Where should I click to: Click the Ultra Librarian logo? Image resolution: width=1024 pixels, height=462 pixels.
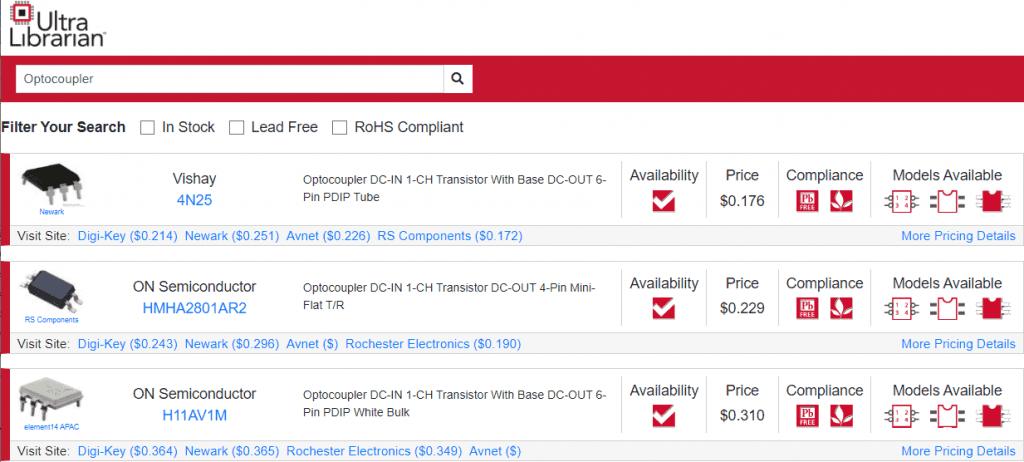[56, 25]
